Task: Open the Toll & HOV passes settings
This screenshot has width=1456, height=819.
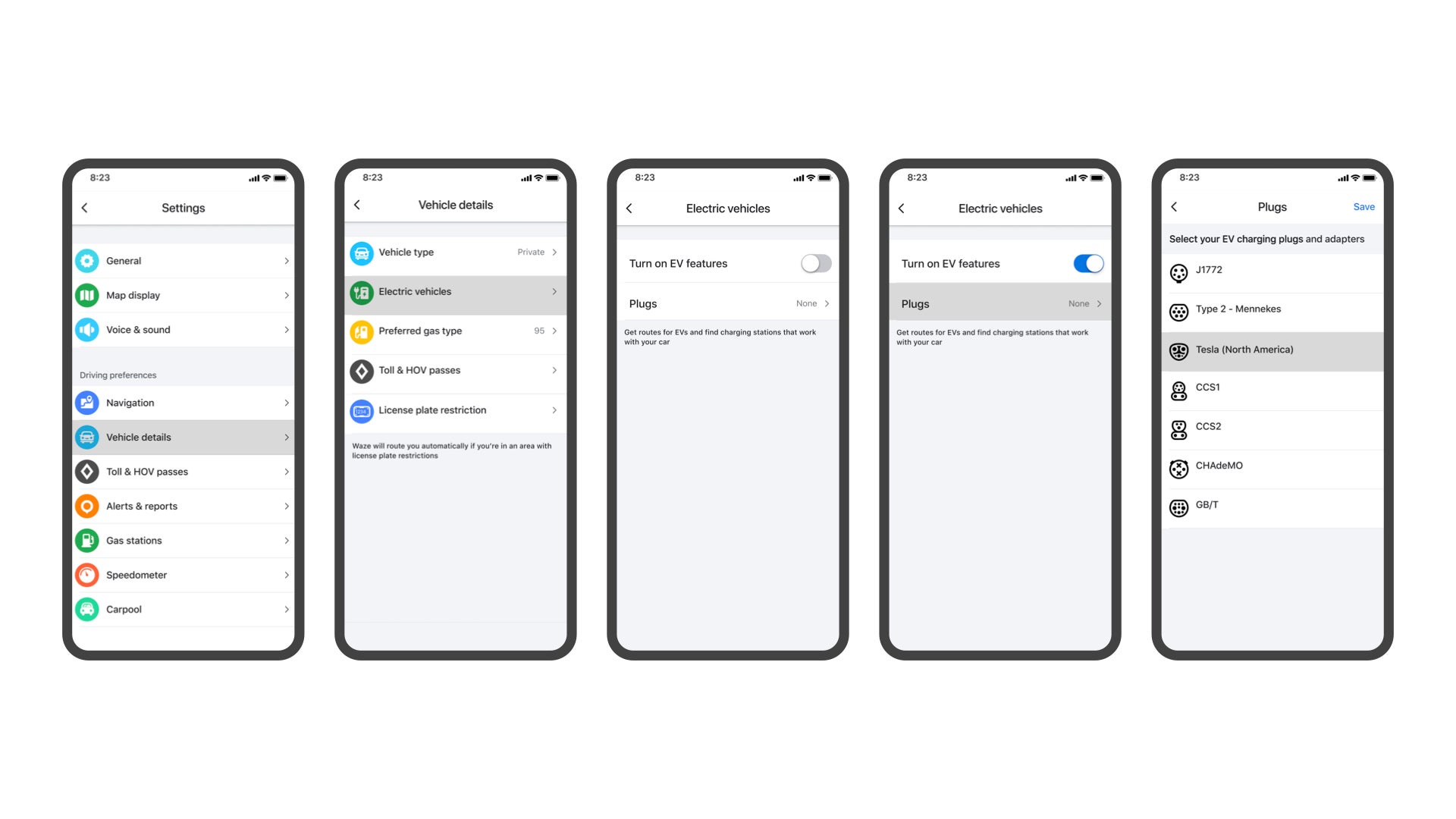Action: pos(184,471)
